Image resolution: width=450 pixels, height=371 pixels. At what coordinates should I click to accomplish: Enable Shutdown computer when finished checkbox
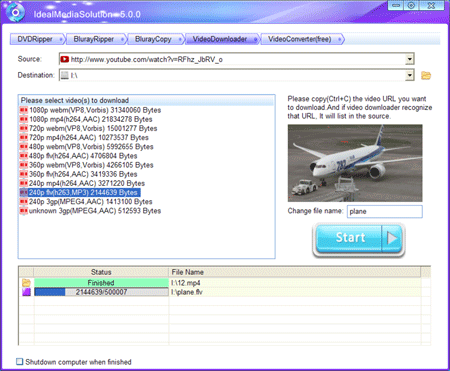coord(20,362)
